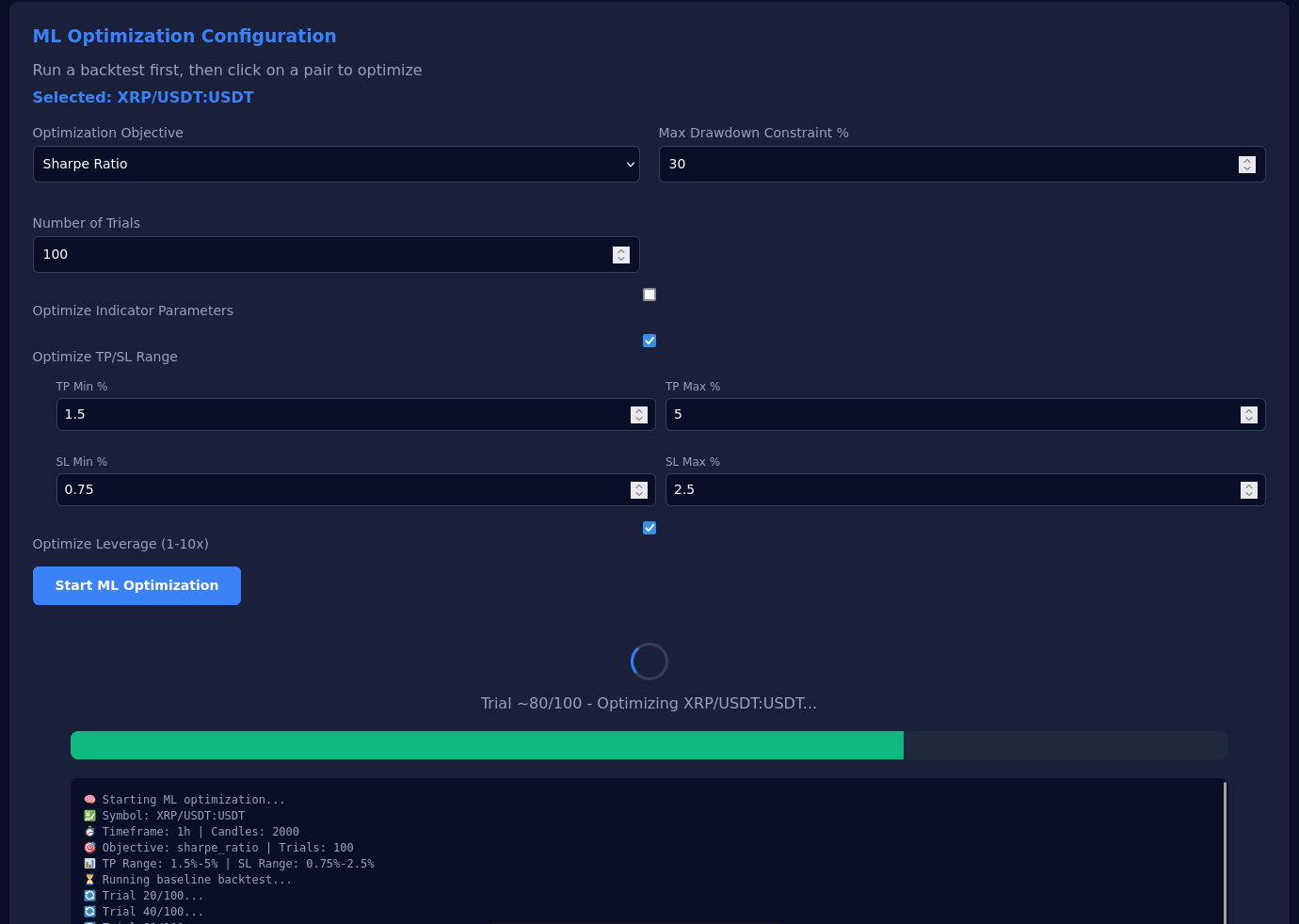The width and height of the screenshot is (1299, 924).
Task: Focus the Number of Trials input
Action: pyautogui.click(x=320, y=255)
